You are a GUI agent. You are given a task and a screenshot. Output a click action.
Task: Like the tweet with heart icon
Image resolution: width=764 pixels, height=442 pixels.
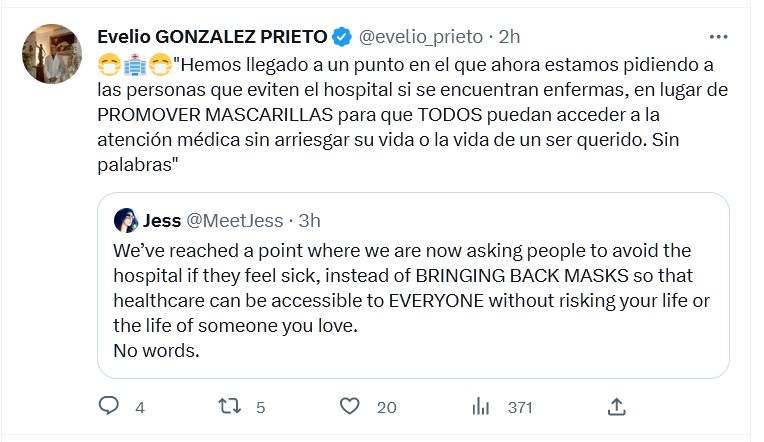point(349,407)
